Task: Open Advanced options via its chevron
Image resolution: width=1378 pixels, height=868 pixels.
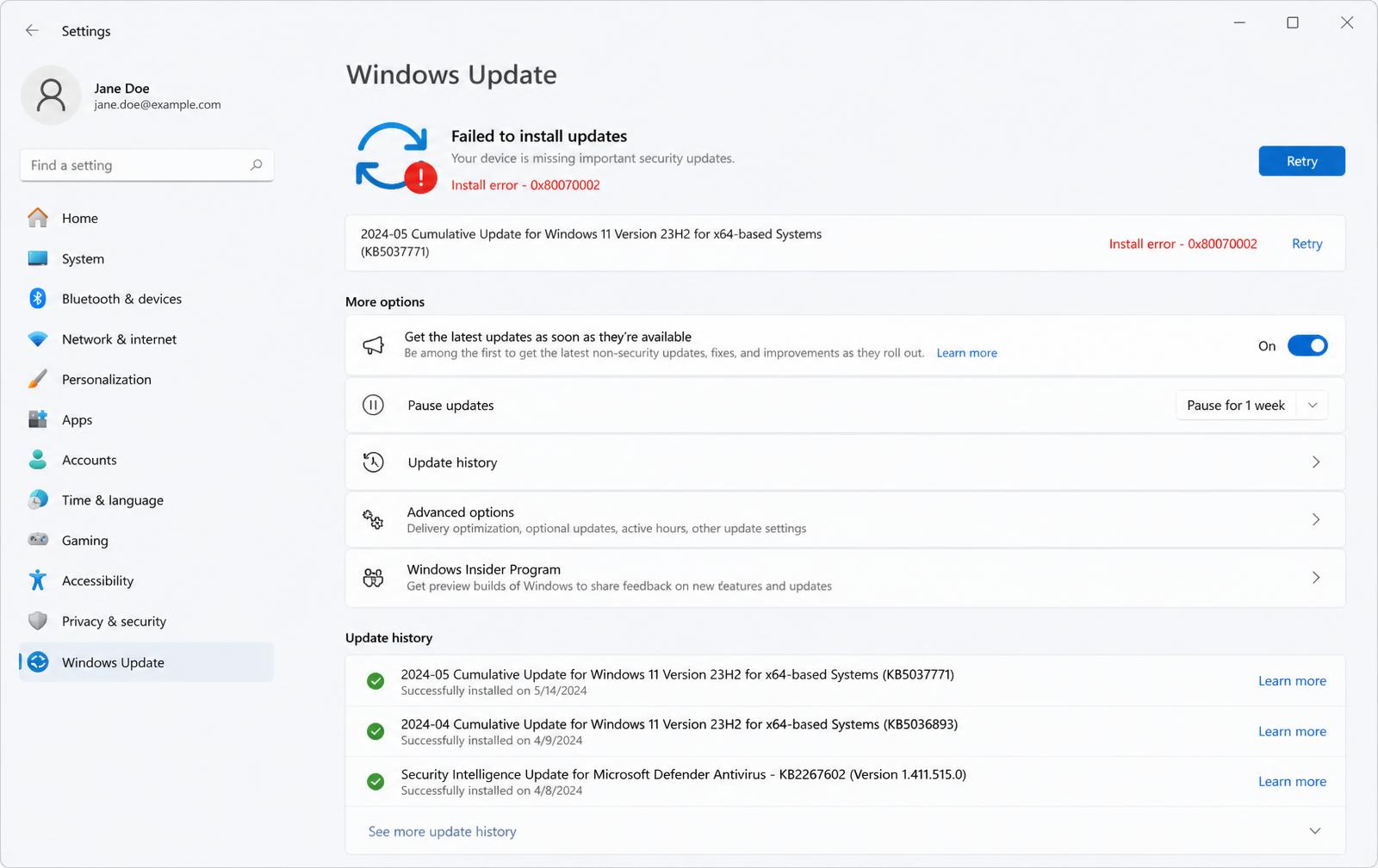Action: click(1316, 519)
